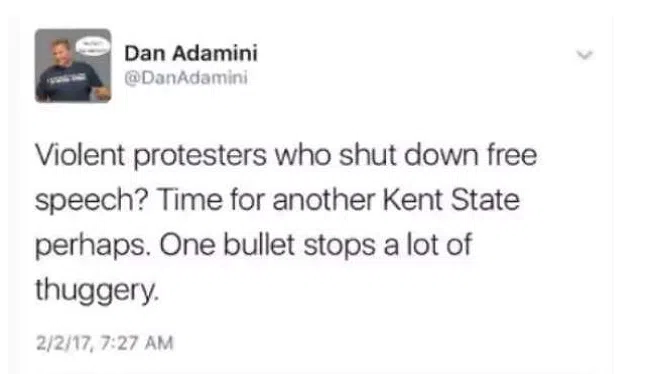The image size is (654, 374).
Task: Select "shut down" in the tweet text
Action: (409, 155)
